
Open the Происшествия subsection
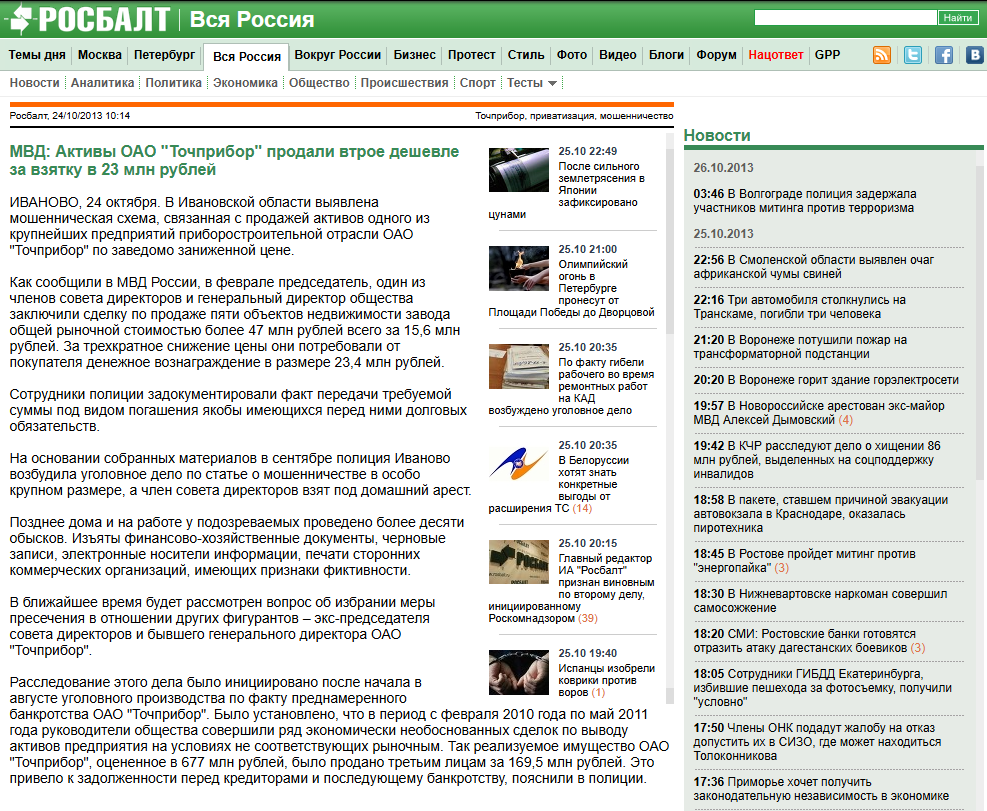(x=404, y=82)
